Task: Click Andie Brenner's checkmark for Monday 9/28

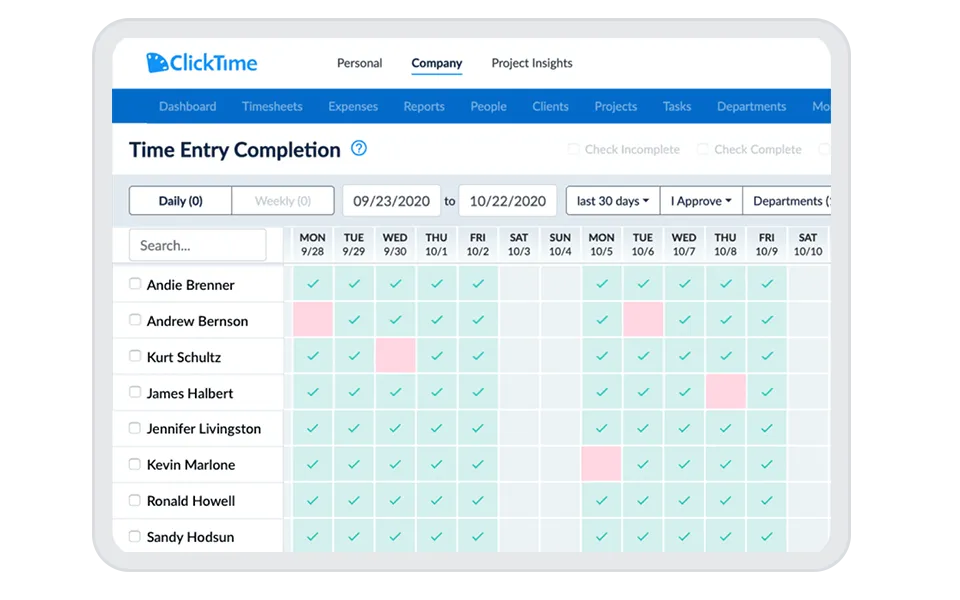Action: 312,284
